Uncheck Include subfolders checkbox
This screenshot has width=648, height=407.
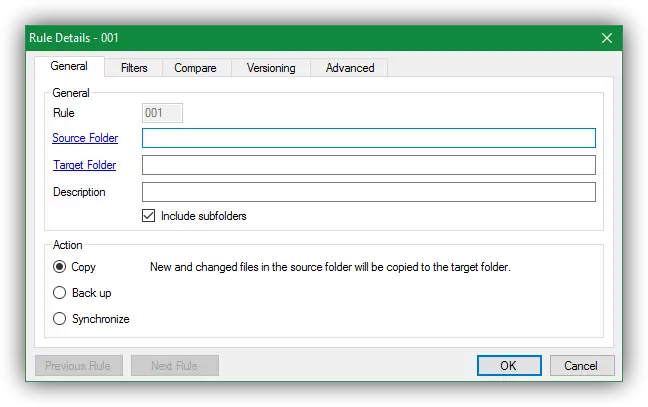pyautogui.click(x=148, y=216)
